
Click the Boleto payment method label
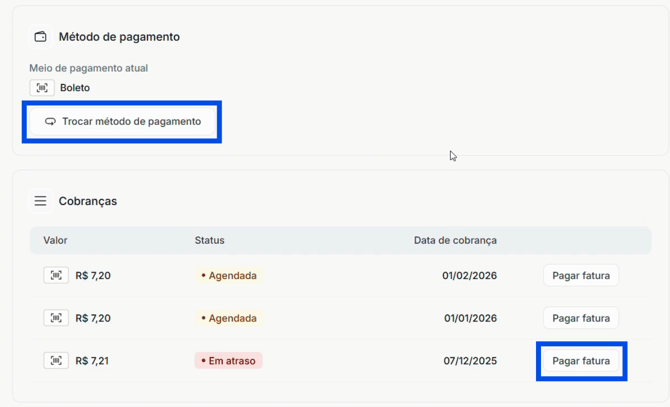point(75,88)
